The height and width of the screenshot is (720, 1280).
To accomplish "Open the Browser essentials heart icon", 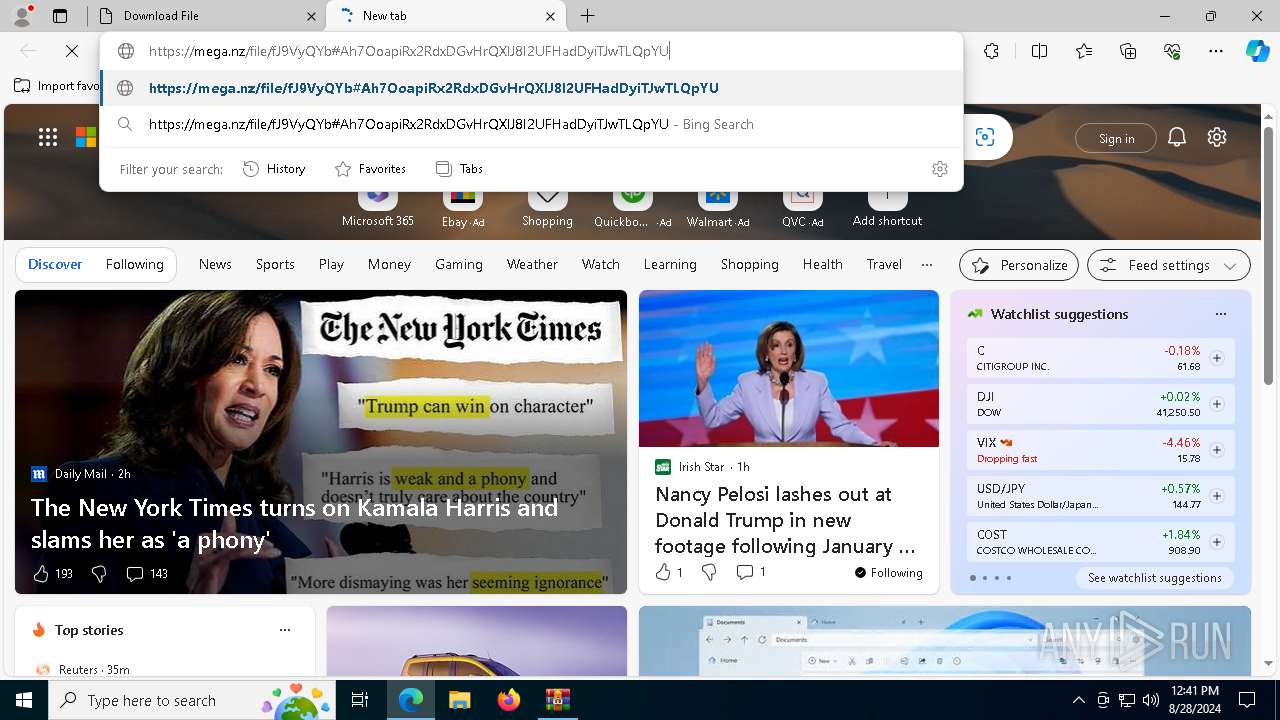I will coord(1172,51).
